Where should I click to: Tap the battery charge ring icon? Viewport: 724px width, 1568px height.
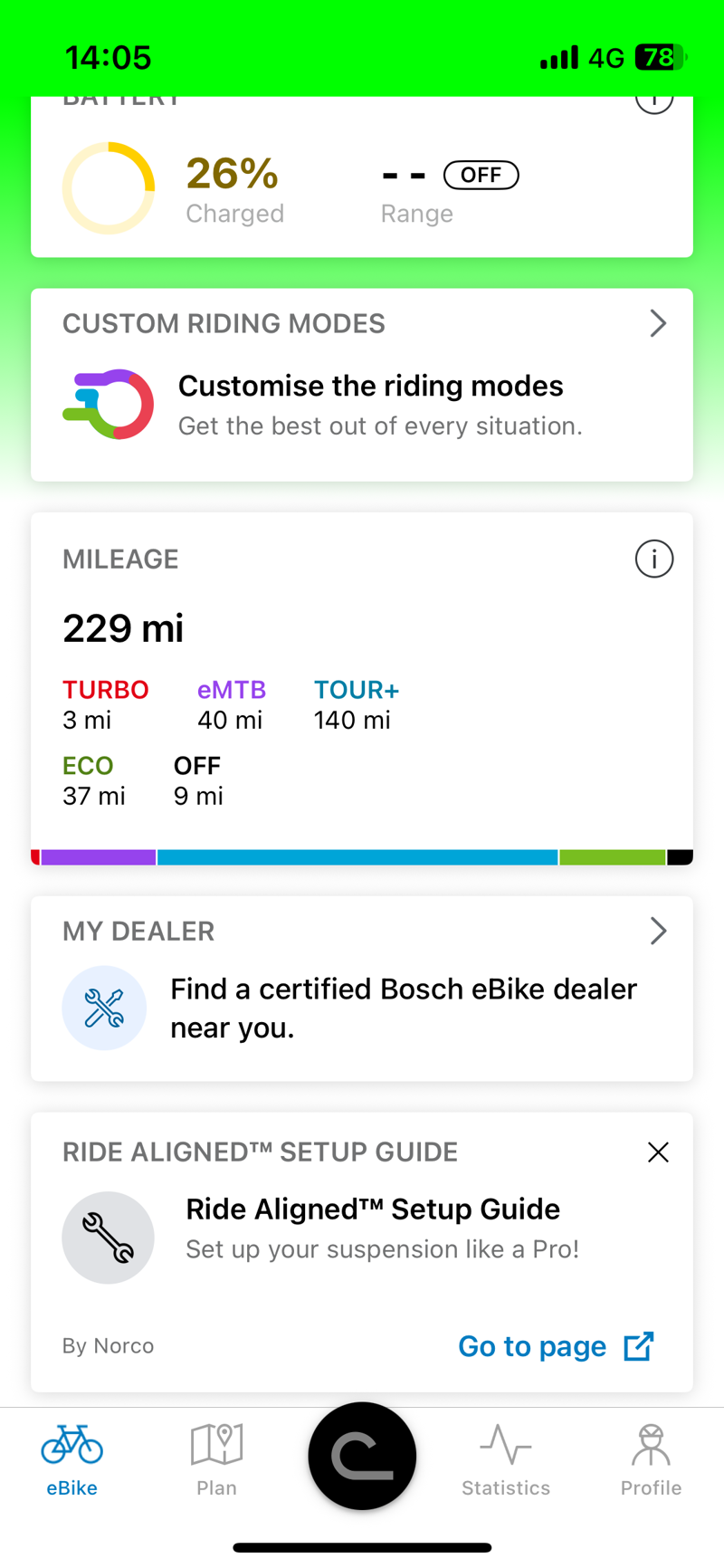[109, 188]
